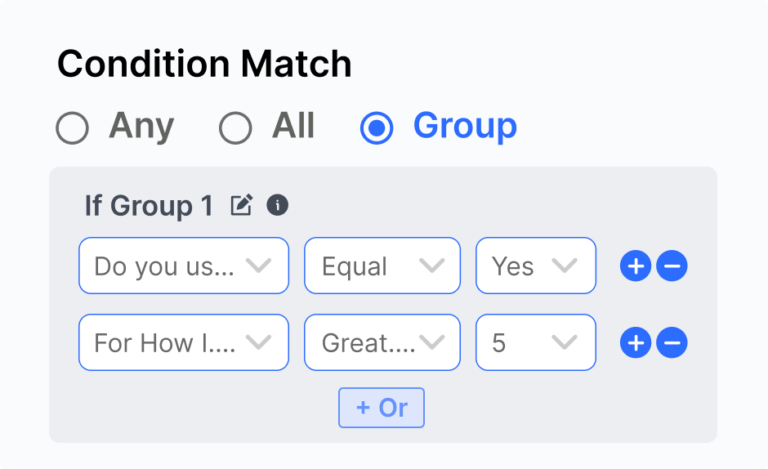This screenshot has height=469, width=768.
Task: Open the value dropdown showing 5
Action: pos(535,343)
